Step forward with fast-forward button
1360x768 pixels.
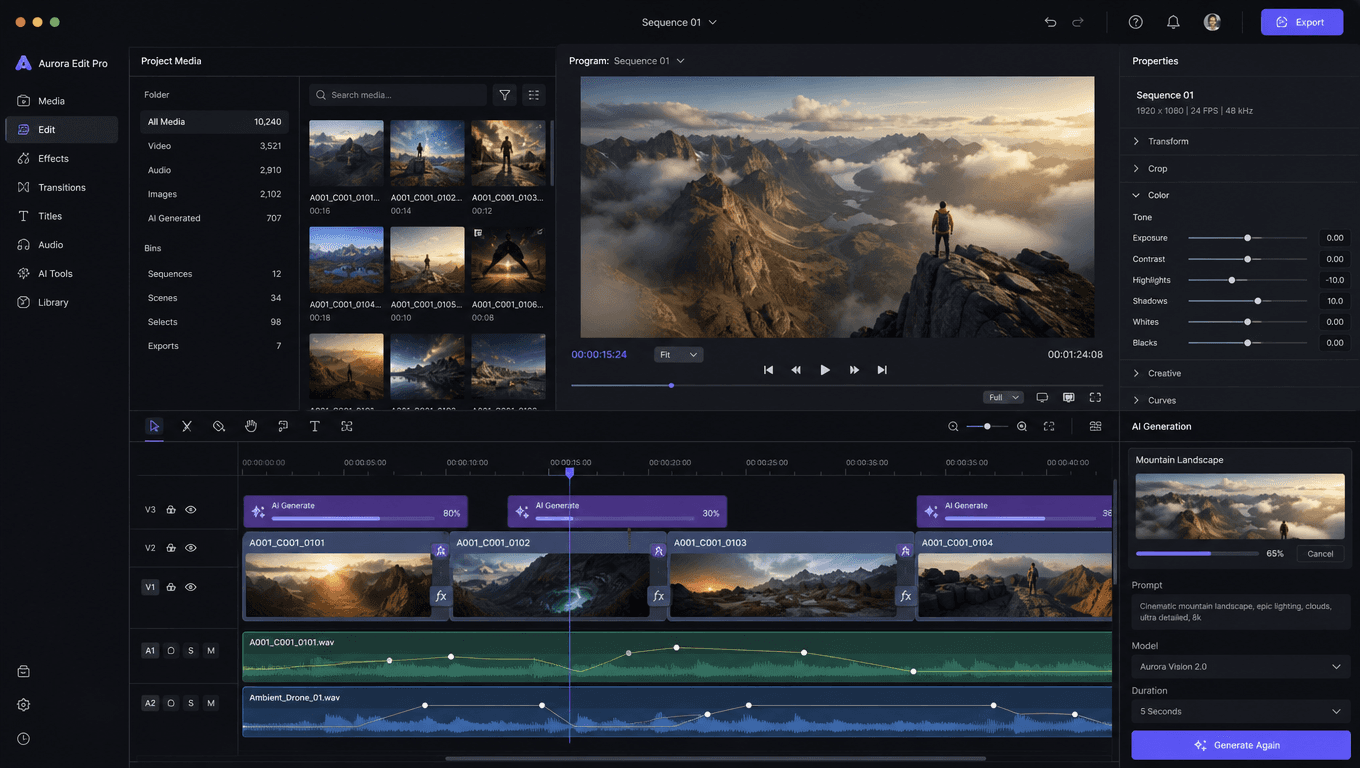pos(854,370)
